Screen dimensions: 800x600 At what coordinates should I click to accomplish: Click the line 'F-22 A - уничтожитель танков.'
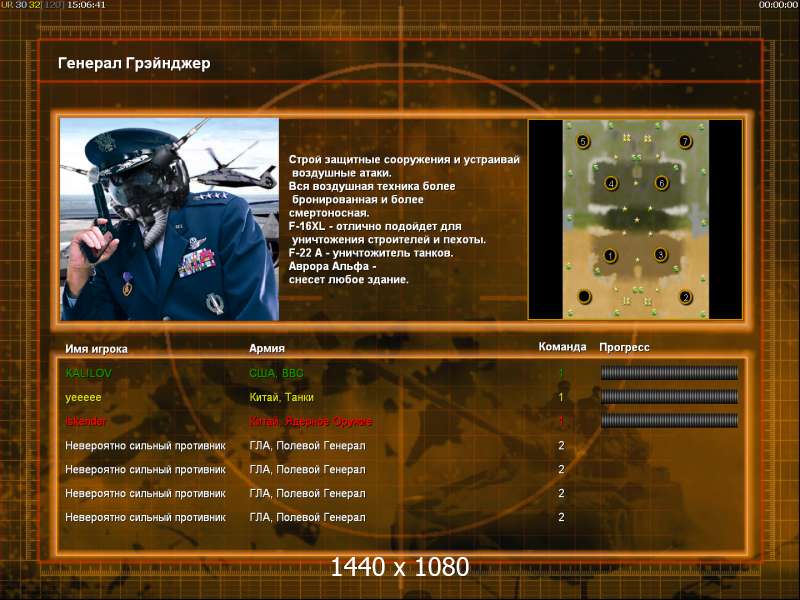click(x=371, y=253)
